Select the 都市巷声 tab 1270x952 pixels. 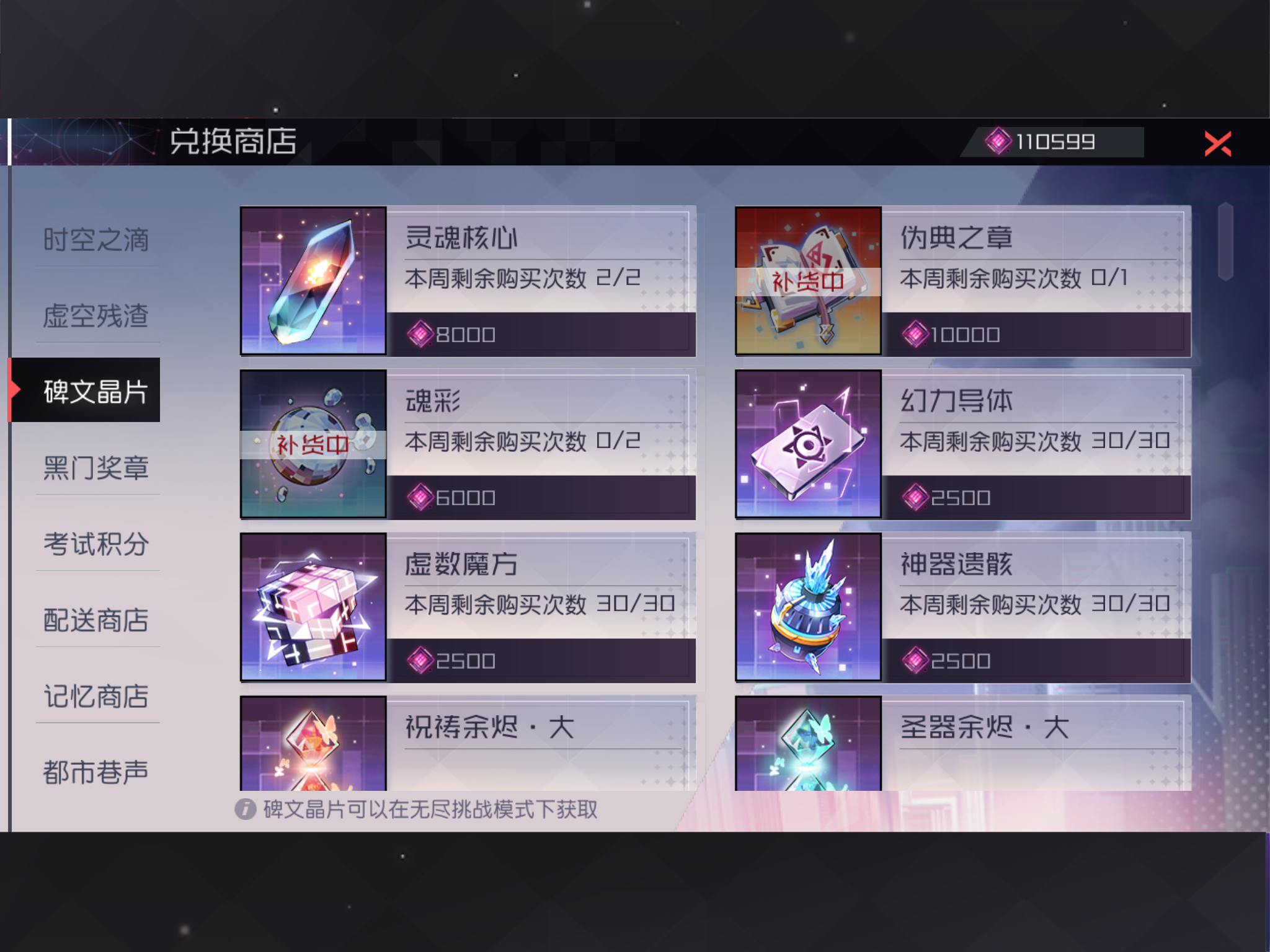96,772
